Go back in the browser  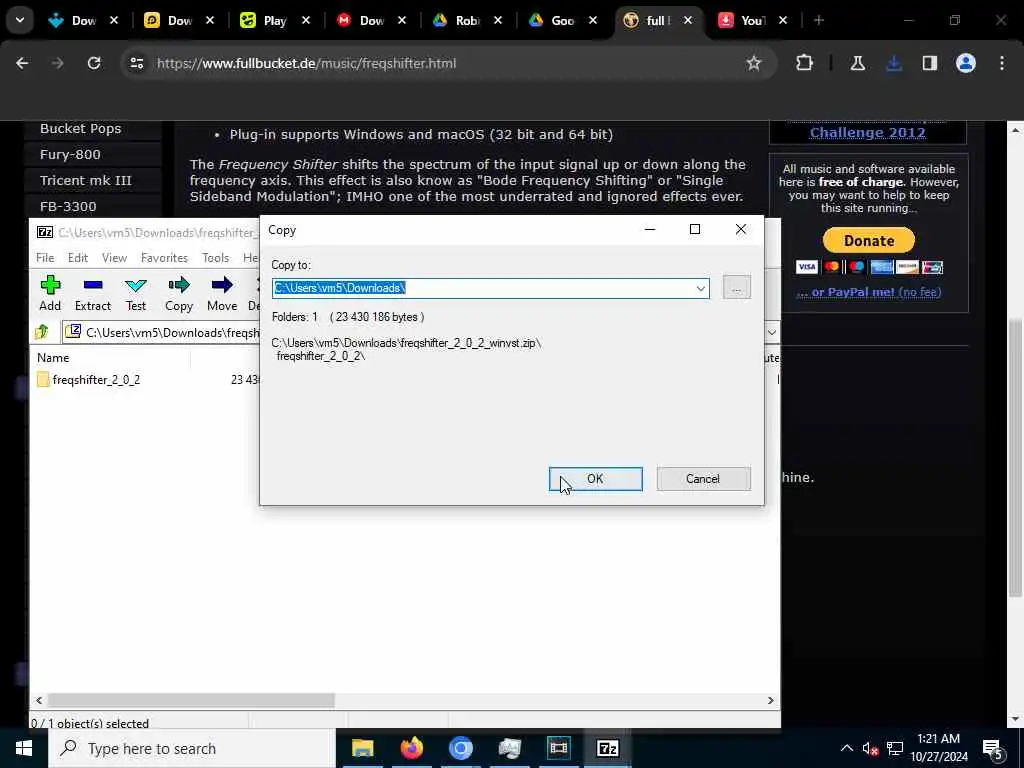pyautogui.click(x=22, y=63)
